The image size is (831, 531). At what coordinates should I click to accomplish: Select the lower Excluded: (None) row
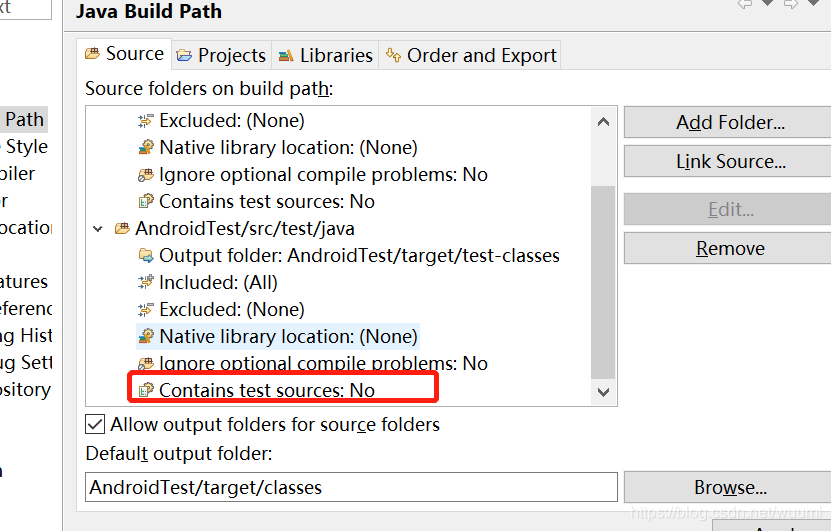(232, 310)
